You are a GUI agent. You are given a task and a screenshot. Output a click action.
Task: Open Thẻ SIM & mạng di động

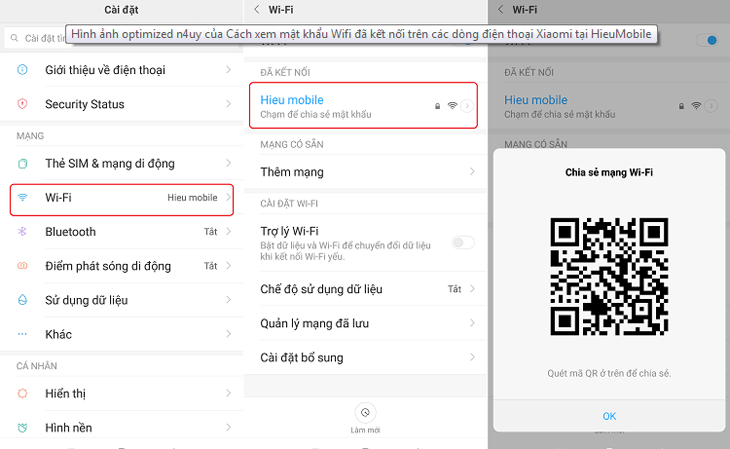[122, 163]
